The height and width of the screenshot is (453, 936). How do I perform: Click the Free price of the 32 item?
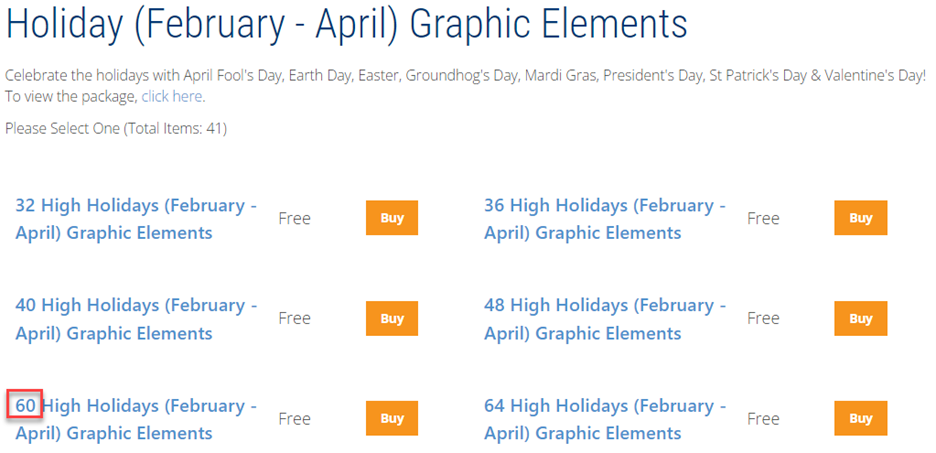(x=295, y=218)
